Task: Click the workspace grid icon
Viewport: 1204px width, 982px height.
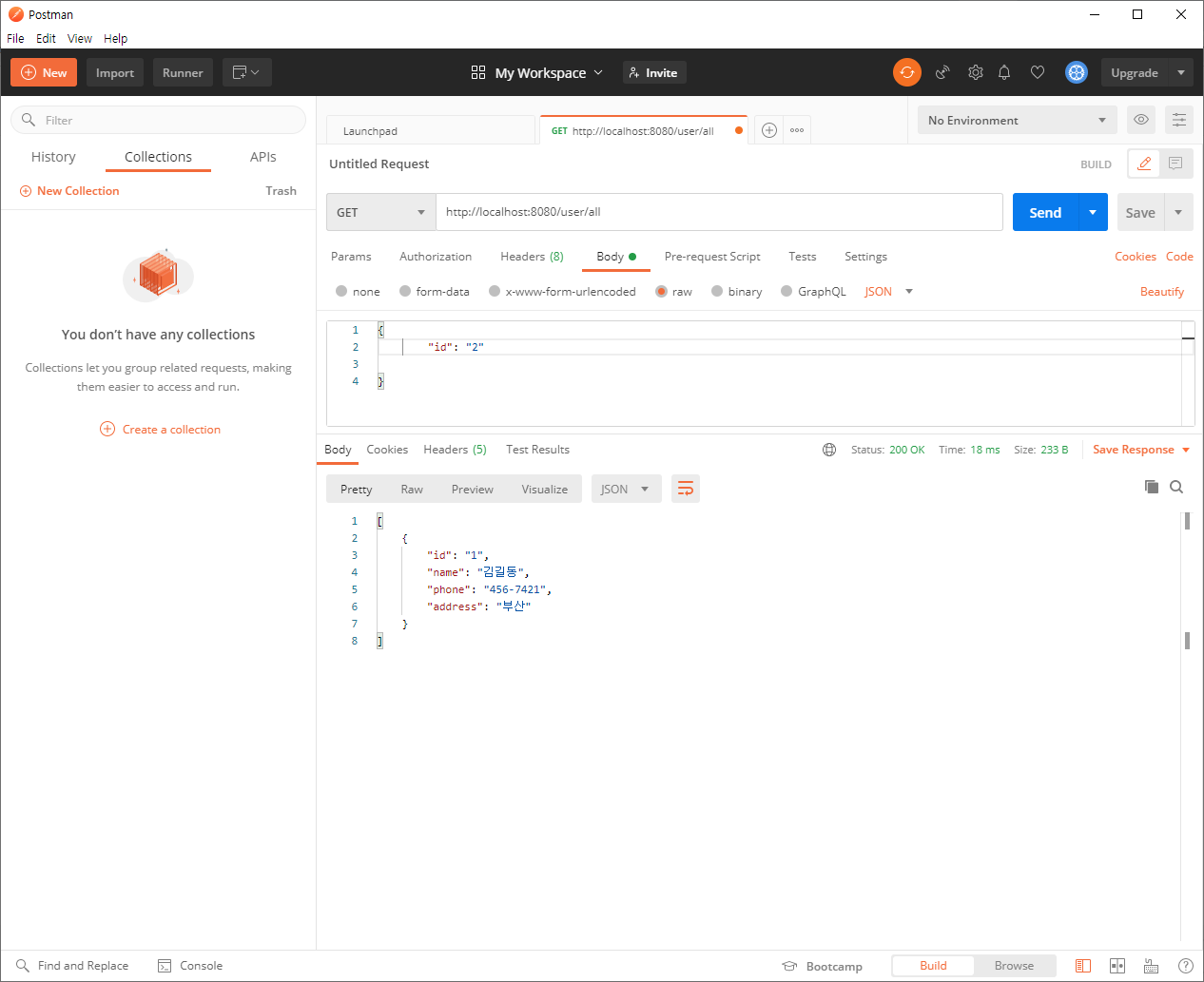Action: pos(478,72)
